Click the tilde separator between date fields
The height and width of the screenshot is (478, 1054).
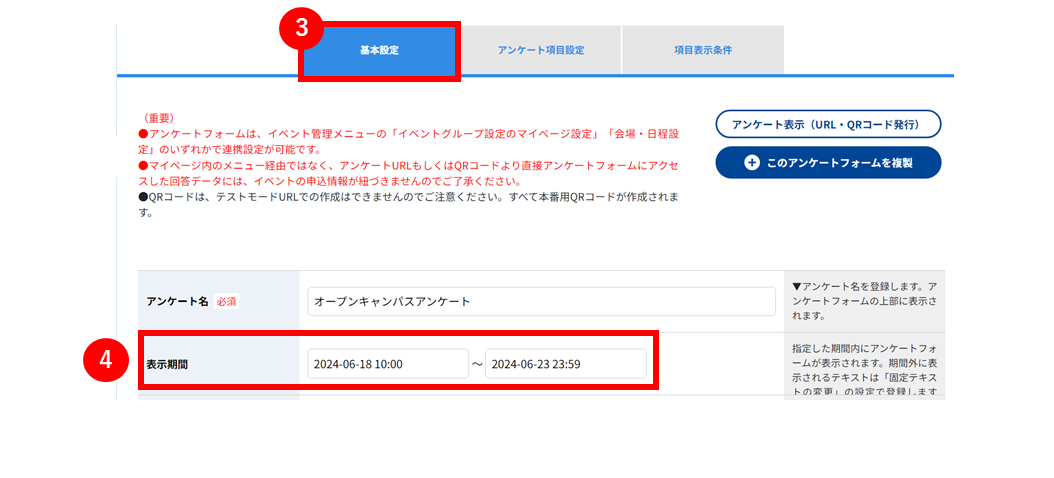tap(477, 364)
